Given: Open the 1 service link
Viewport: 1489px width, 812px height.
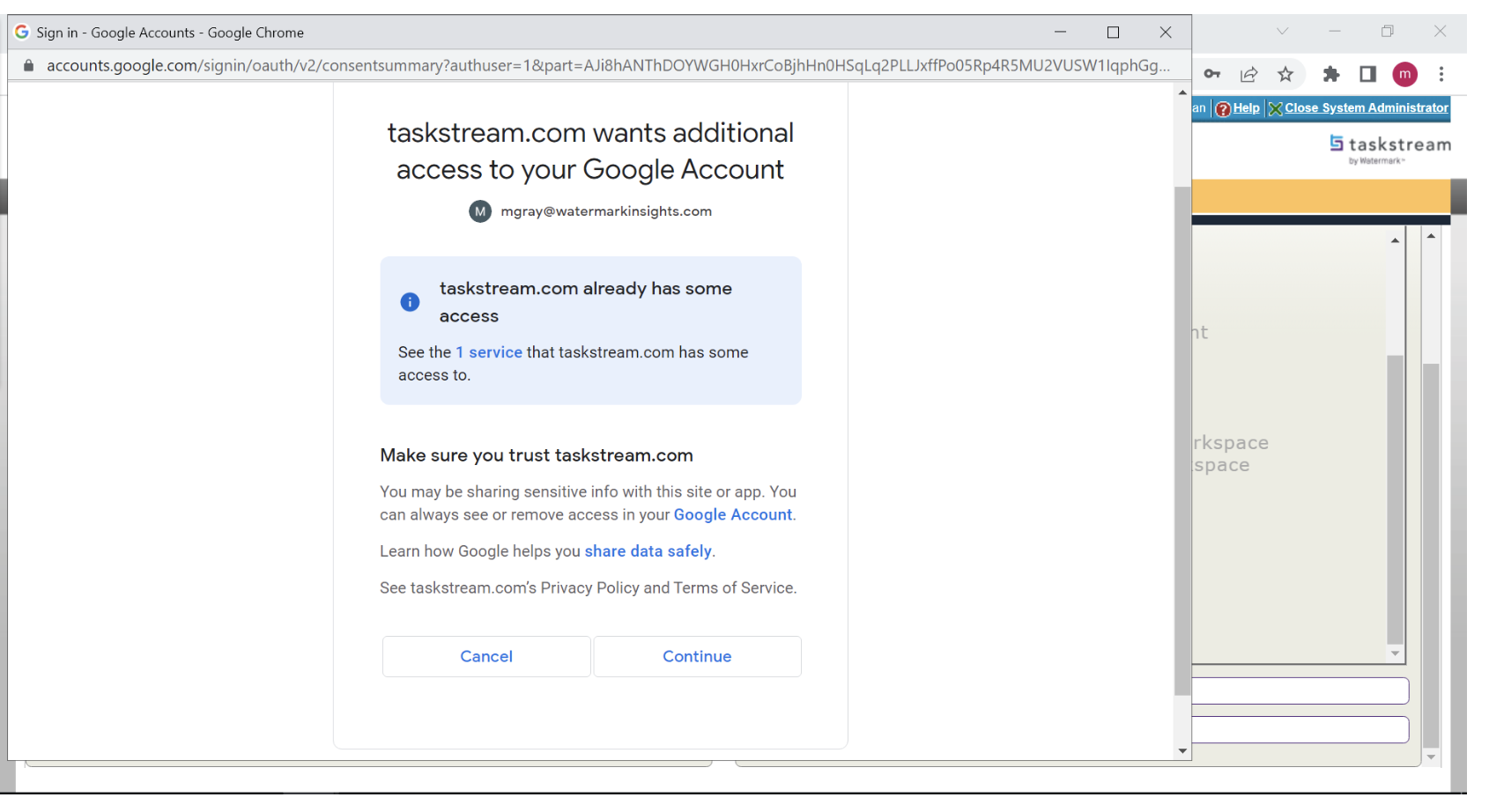Looking at the screenshot, I should tap(489, 352).
